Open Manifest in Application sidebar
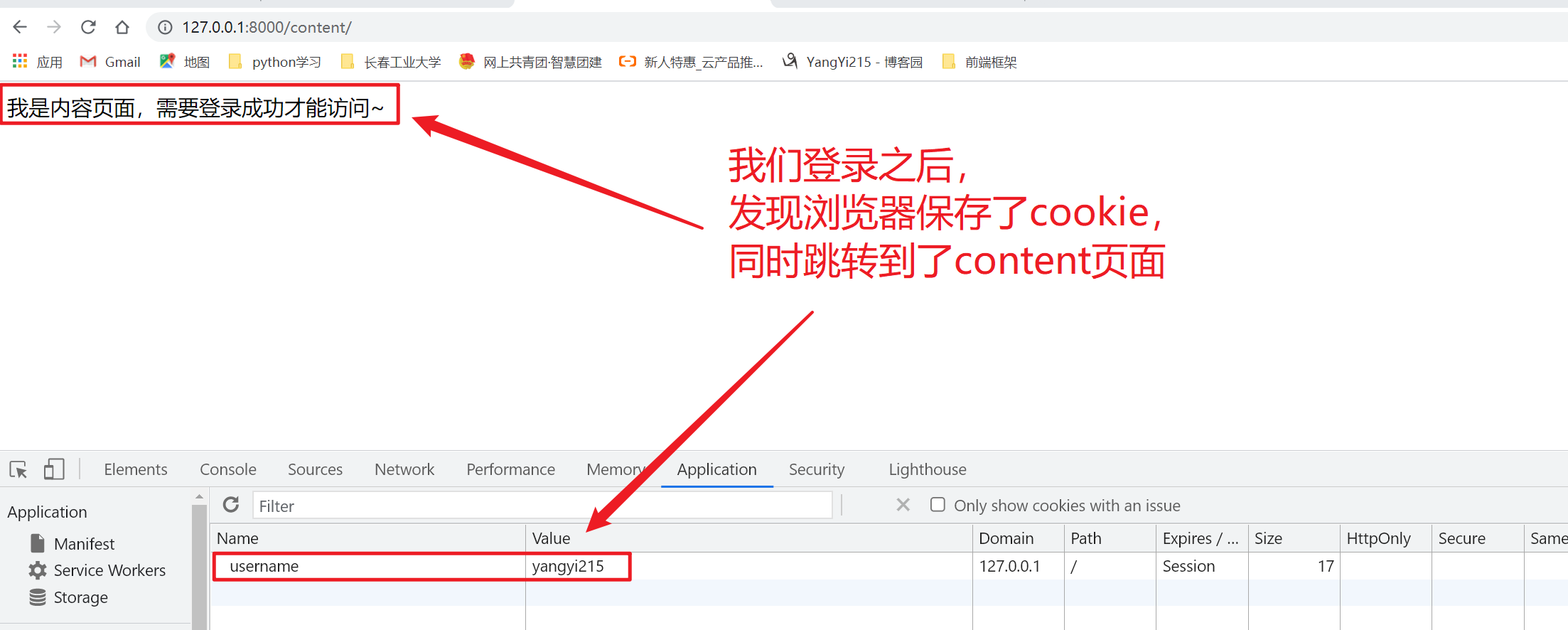Viewport: 1568px width, 630px height. pyautogui.click(x=84, y=544)
